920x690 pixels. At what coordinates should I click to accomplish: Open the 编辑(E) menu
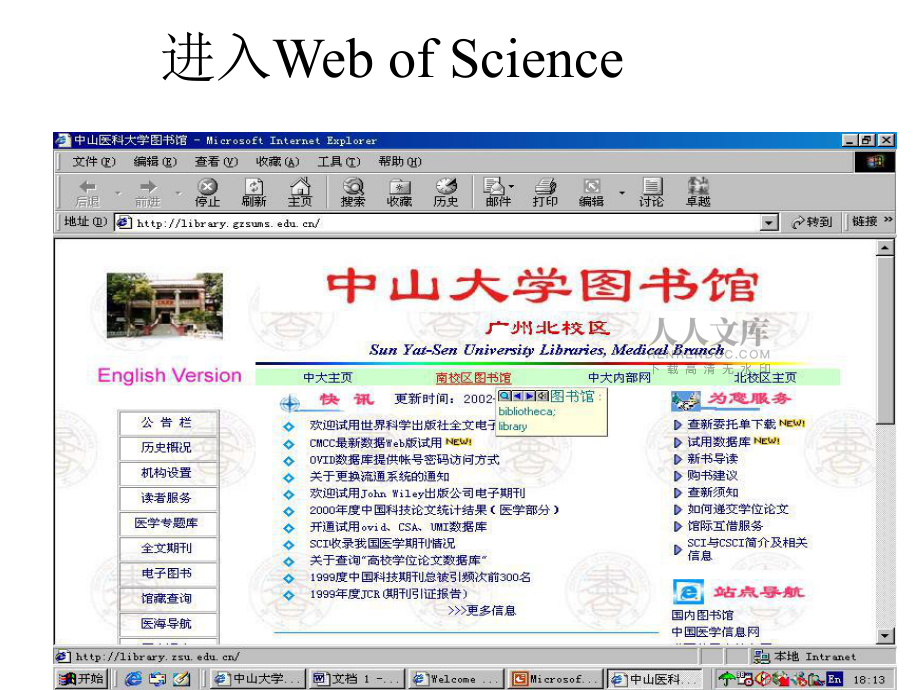coord(155,161)
